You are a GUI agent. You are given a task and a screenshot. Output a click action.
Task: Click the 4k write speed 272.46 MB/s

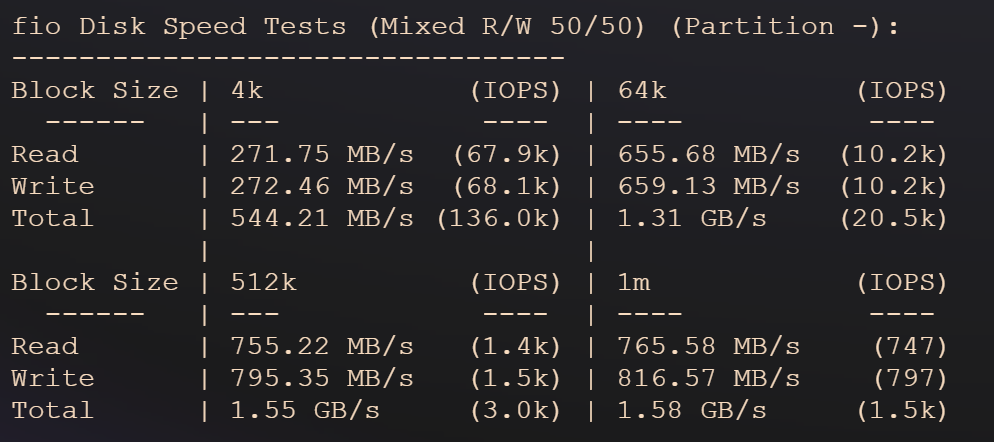[322, 186]
